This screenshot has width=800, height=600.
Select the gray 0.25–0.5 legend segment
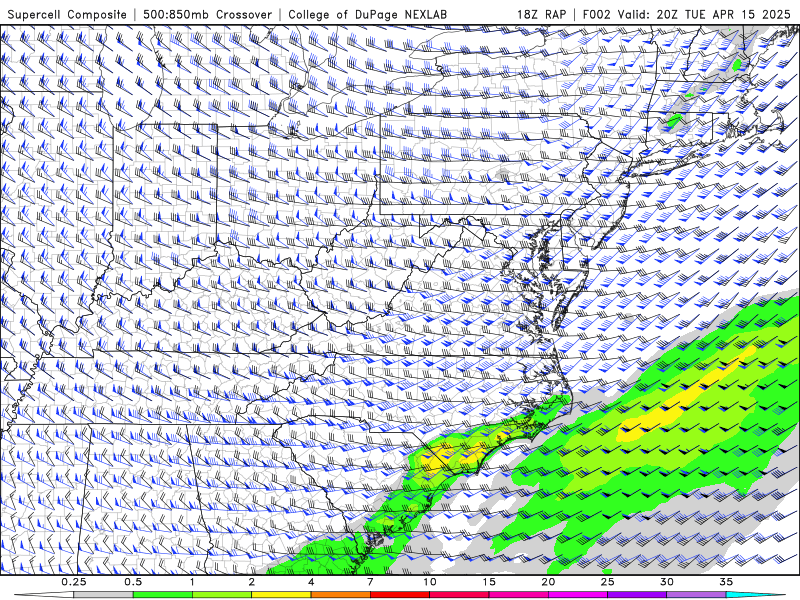[104, 595]
